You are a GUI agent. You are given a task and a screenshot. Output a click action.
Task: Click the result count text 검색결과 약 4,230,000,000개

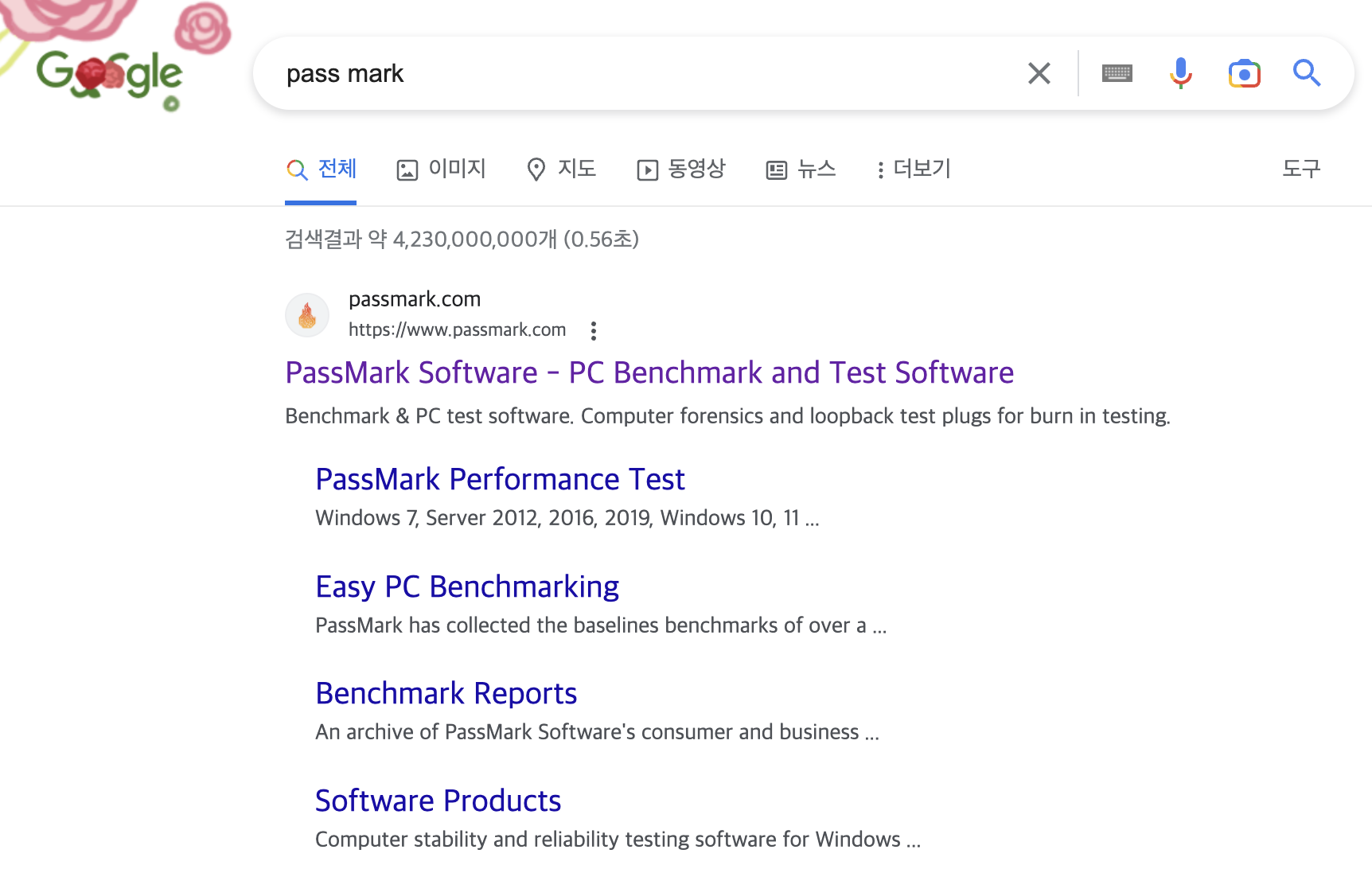pos(462,239)
